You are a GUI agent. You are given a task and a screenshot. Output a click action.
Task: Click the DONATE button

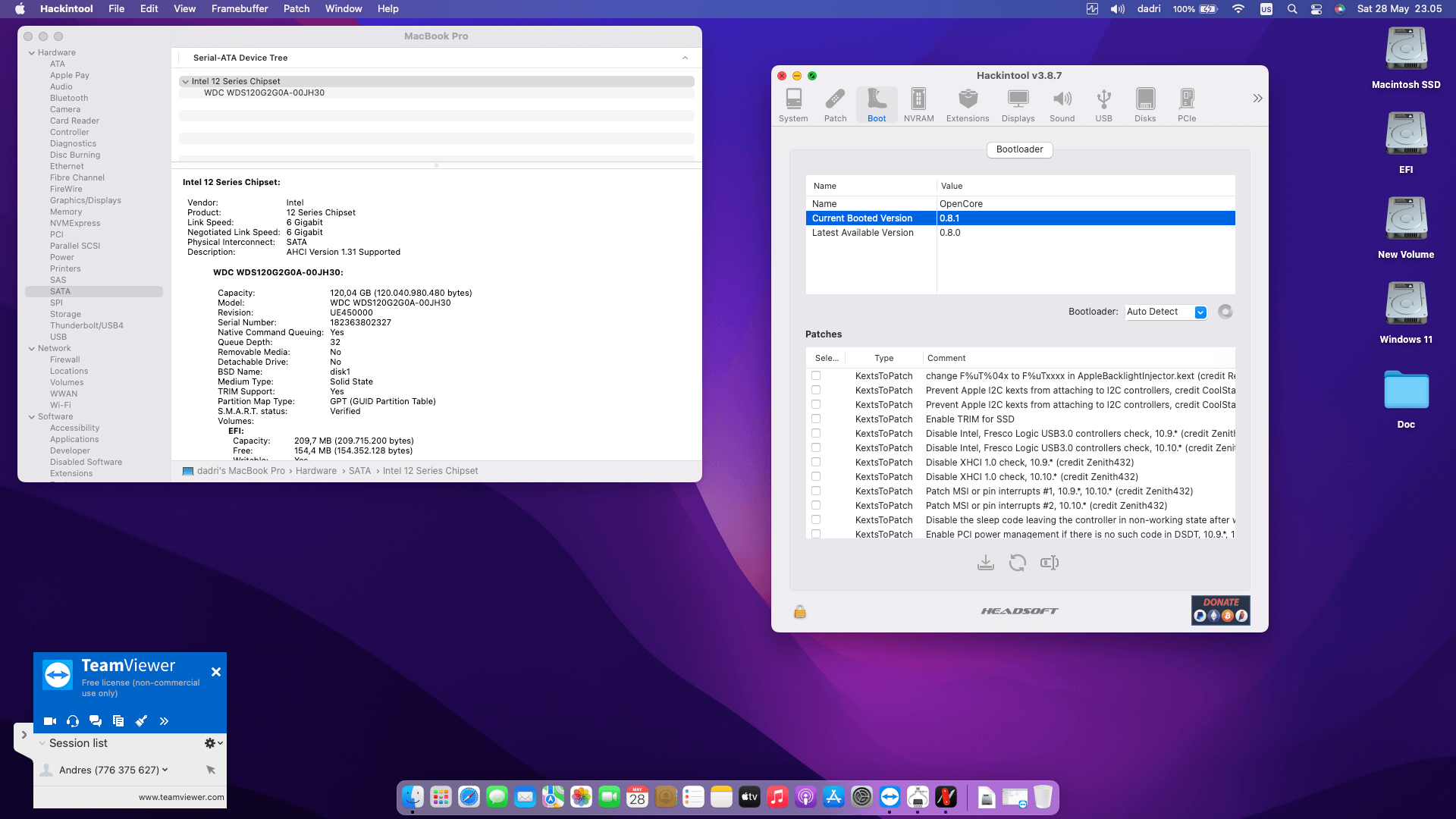[x=1220, y=610]
